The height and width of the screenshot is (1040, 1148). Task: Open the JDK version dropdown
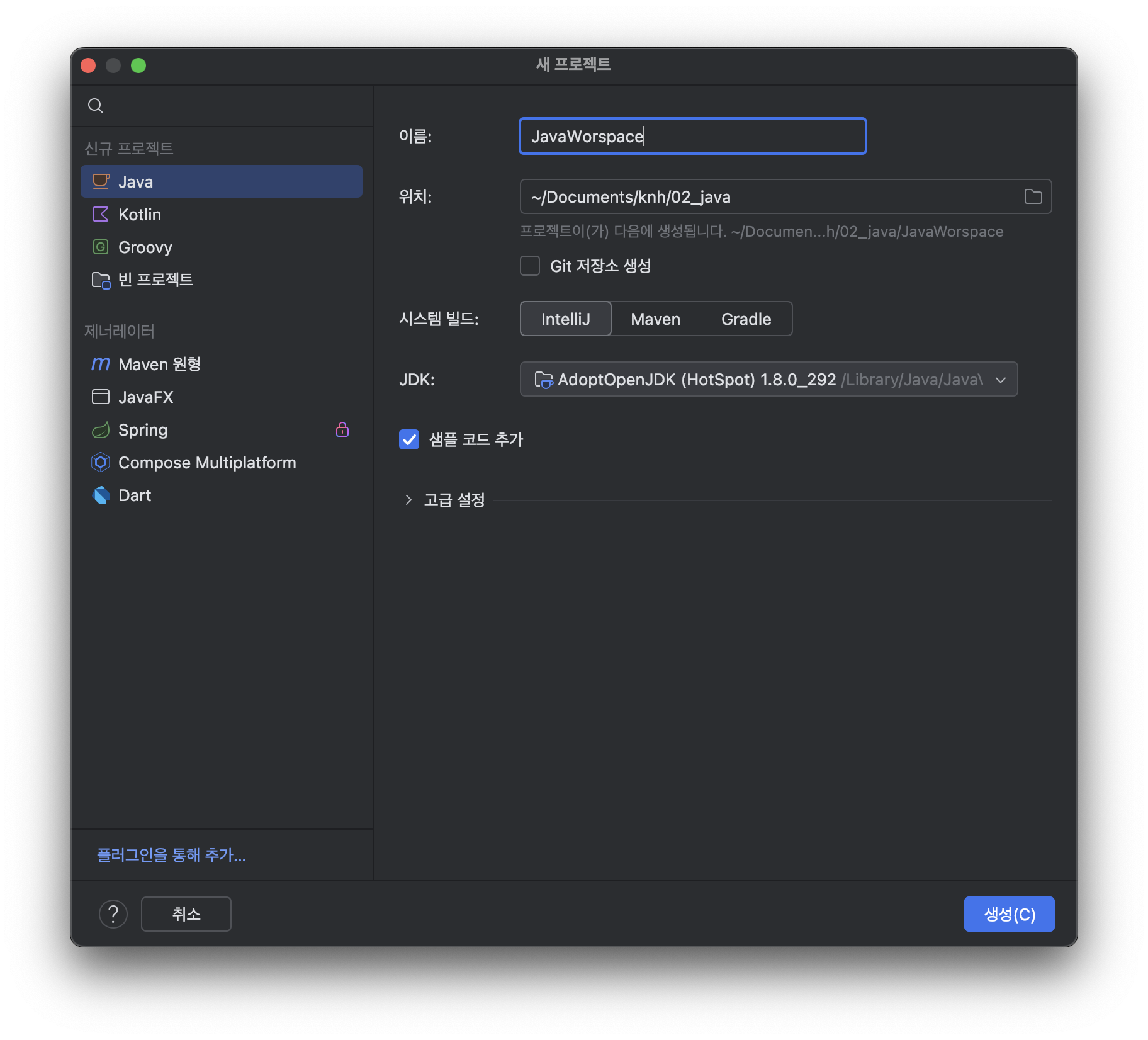768,379
